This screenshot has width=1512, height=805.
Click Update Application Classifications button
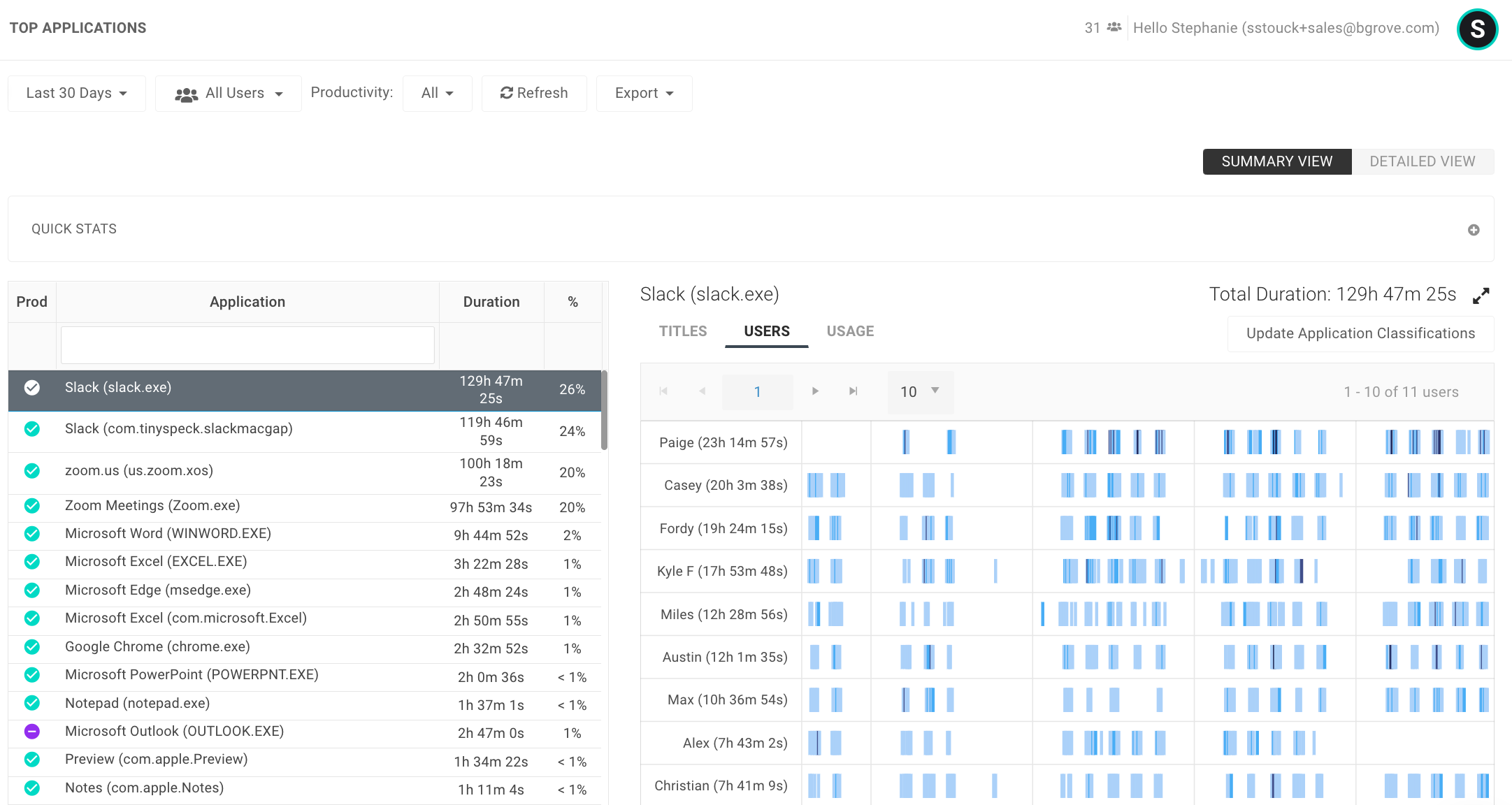click(x=1360, y=333)
